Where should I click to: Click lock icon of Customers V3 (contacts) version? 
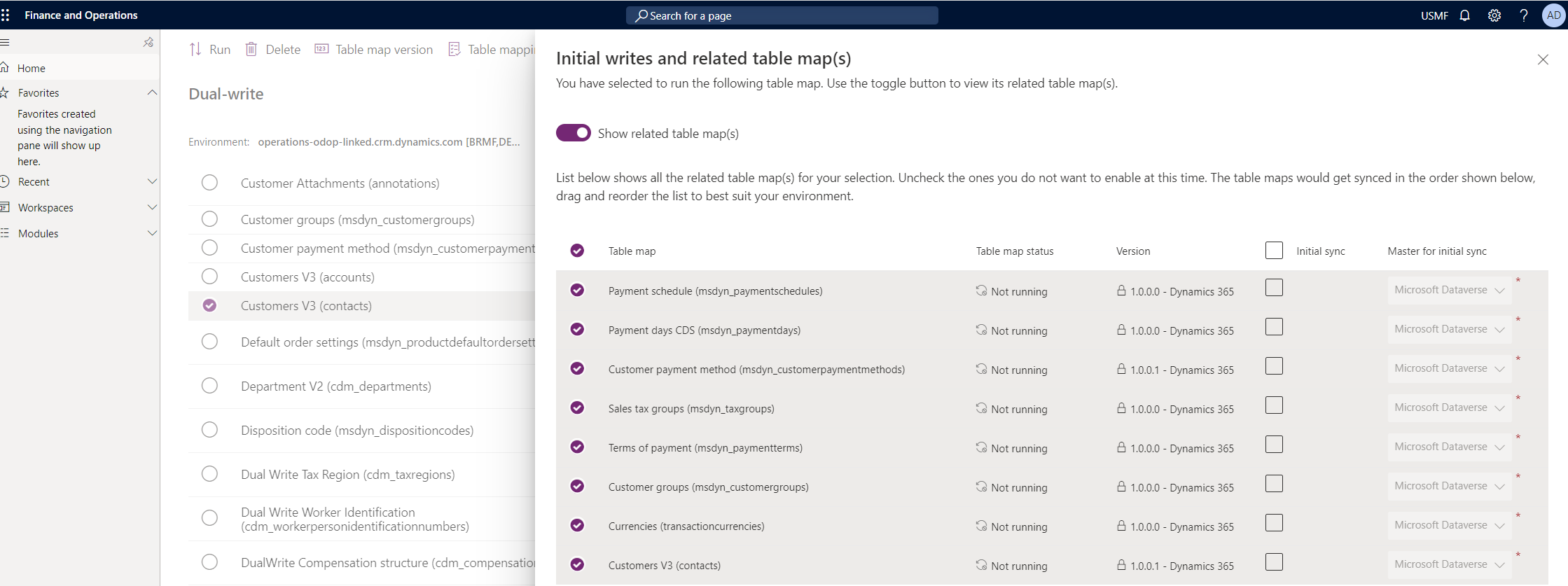1121,565
